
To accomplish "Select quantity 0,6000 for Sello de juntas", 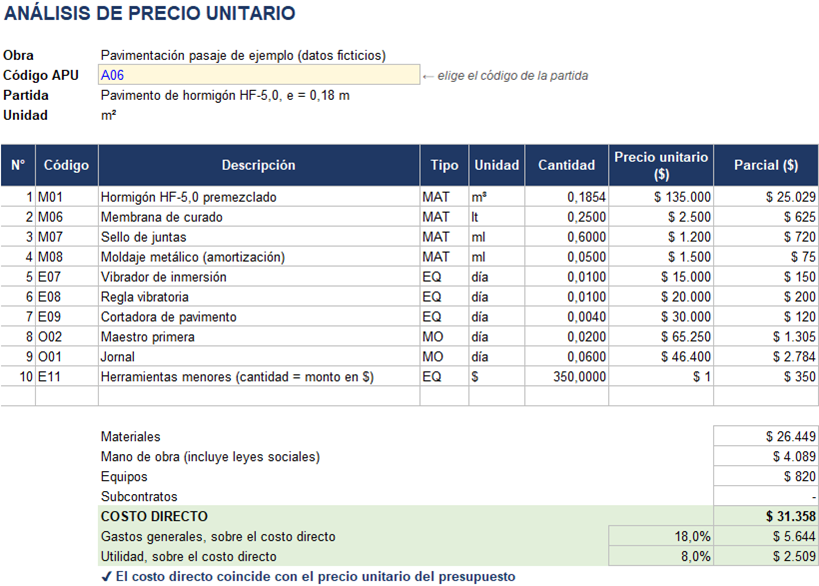I will pos(566,237).
